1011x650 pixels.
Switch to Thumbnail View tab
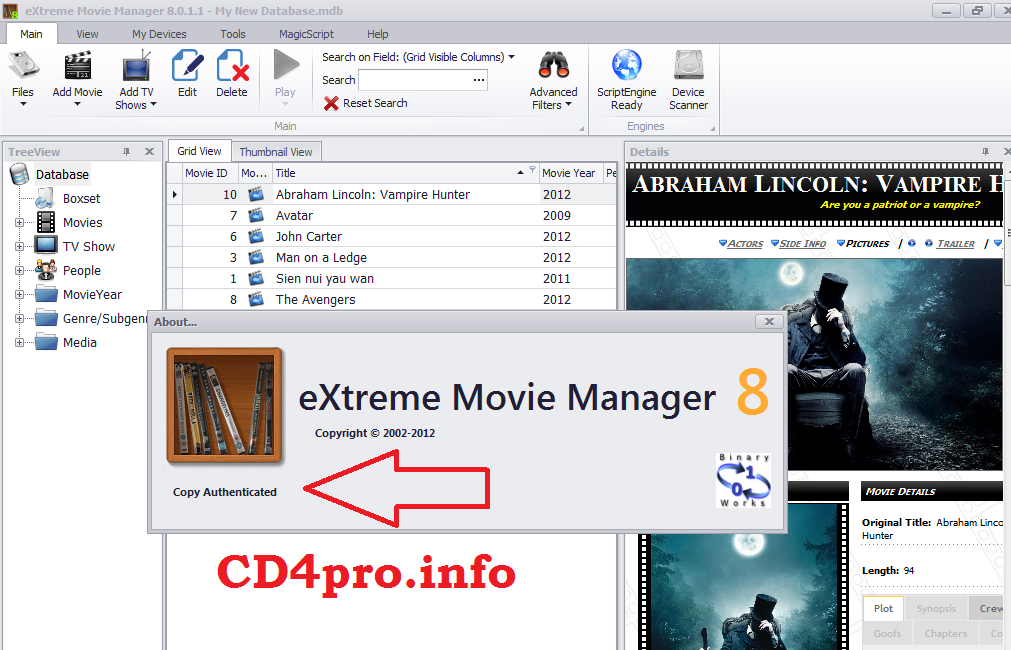(x=276, y=152)
